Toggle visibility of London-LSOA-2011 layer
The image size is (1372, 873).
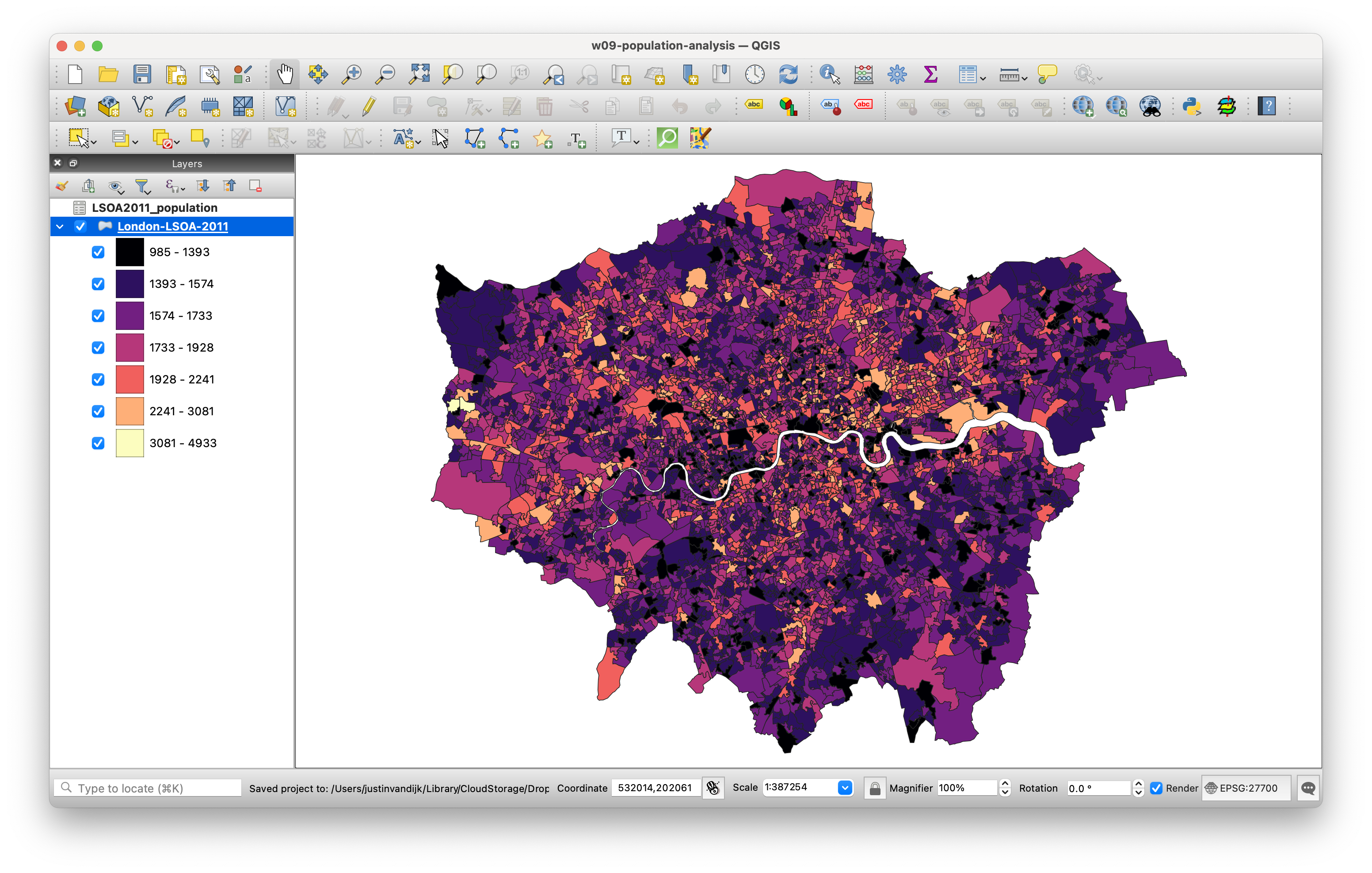[x=80, y=226]
